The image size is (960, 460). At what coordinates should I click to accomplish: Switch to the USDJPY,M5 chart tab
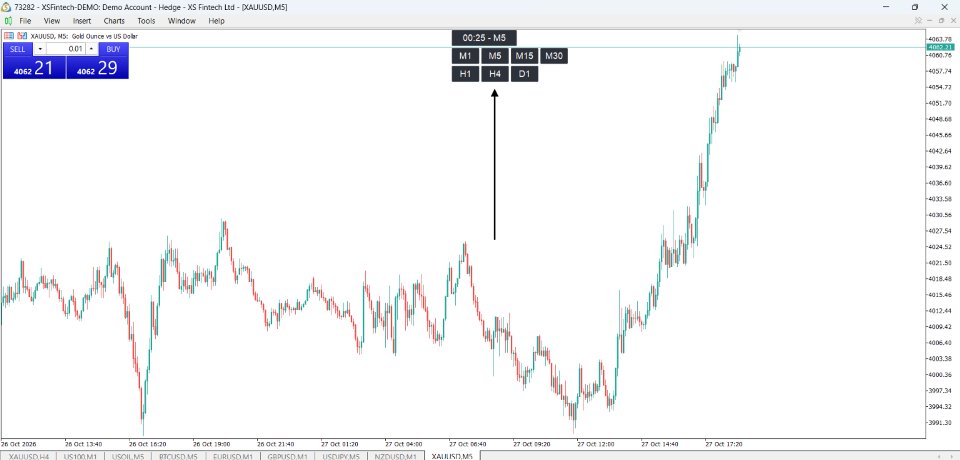coord(341,456)
